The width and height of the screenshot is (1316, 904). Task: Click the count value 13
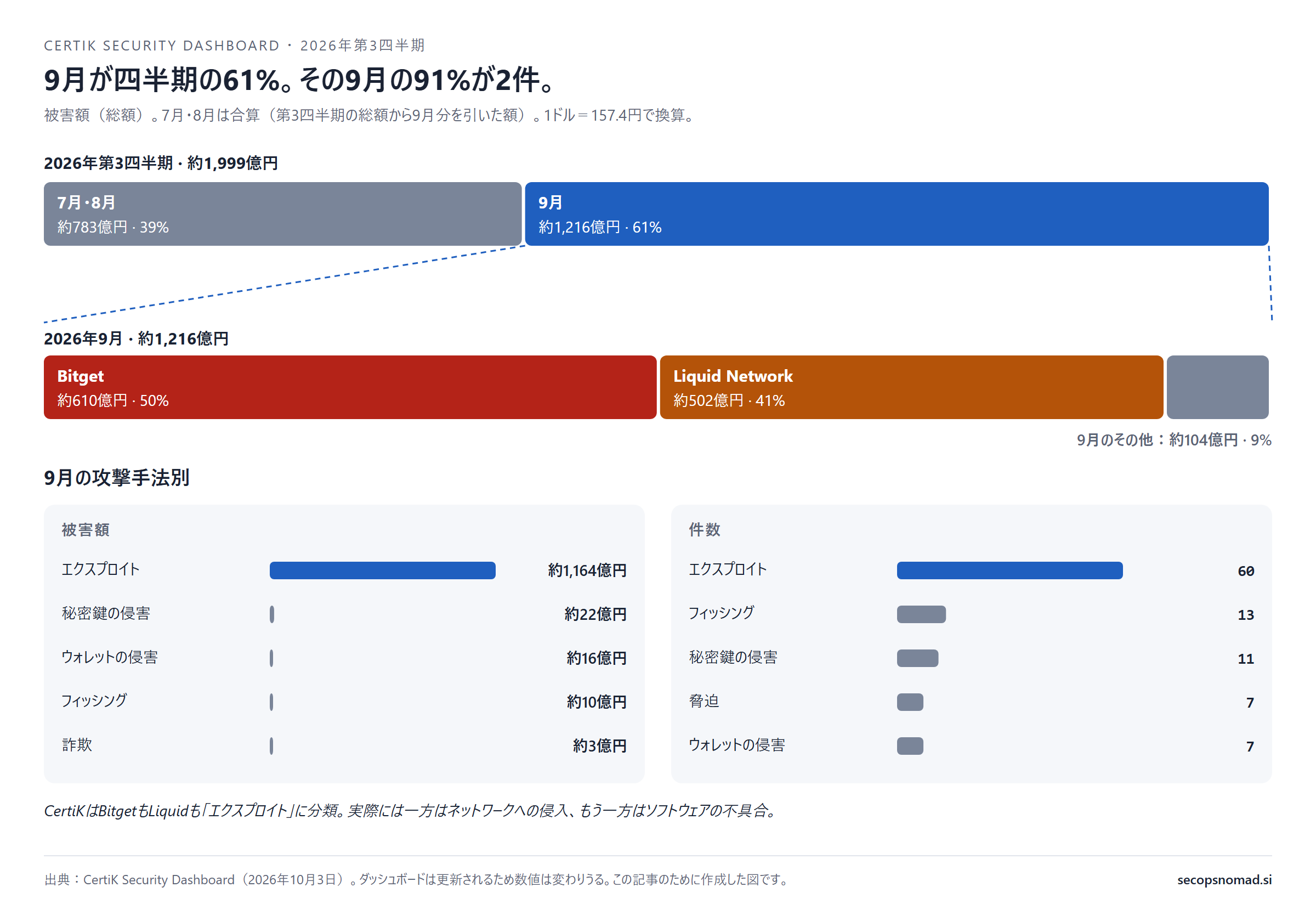coord(1245,614)
